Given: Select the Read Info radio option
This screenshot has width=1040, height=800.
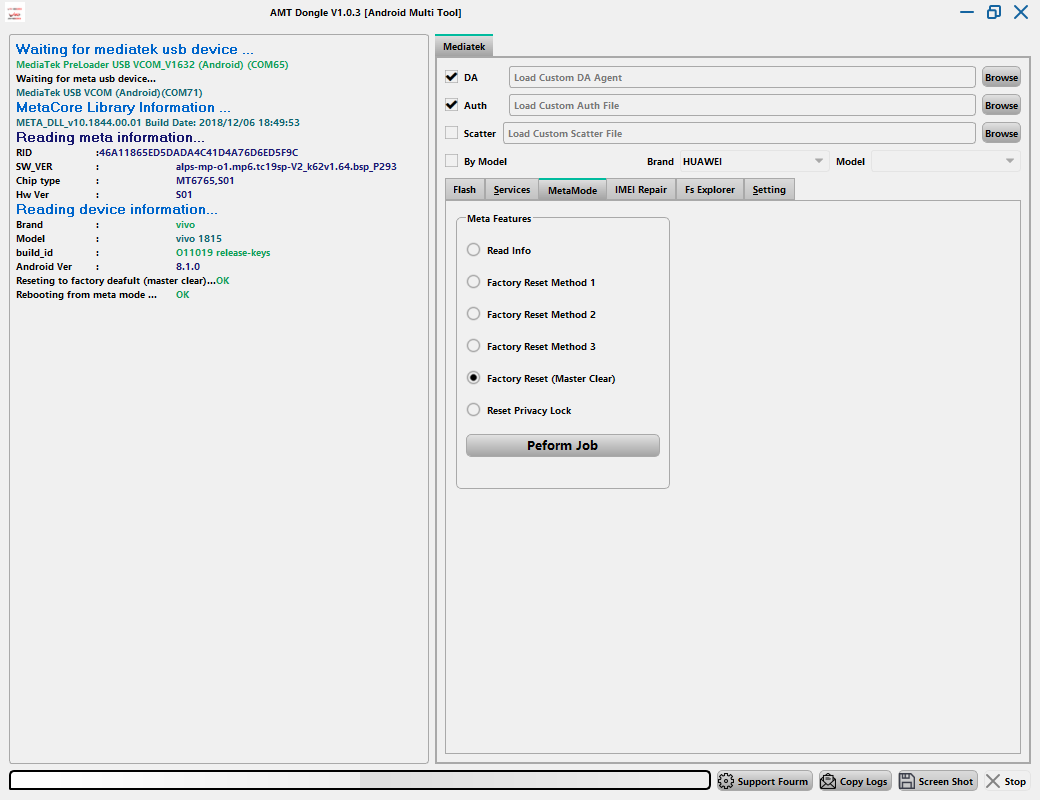Looking at the screenshot, I should coord(474,250).
